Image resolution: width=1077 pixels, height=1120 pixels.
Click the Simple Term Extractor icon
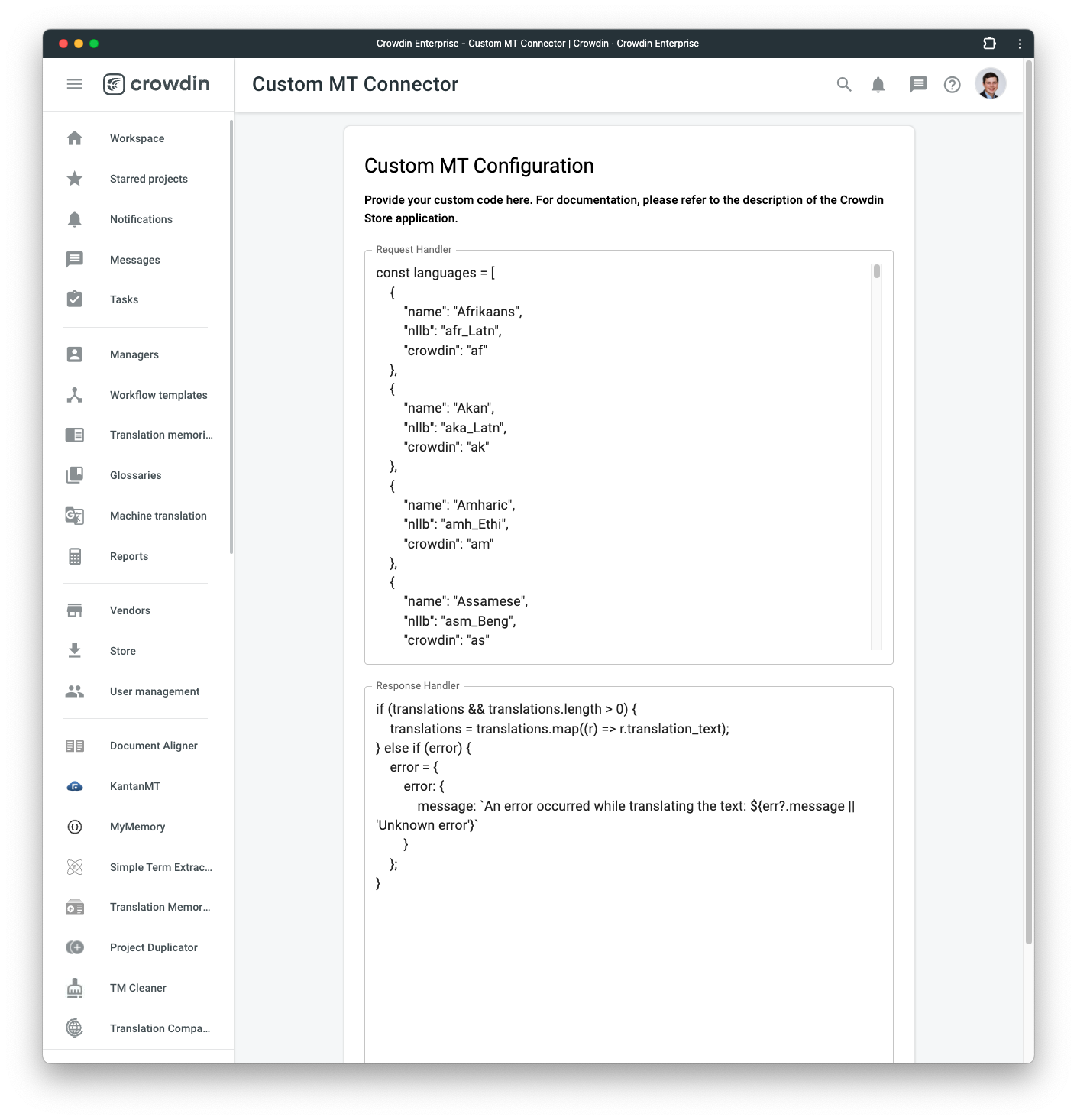(75, 867)
